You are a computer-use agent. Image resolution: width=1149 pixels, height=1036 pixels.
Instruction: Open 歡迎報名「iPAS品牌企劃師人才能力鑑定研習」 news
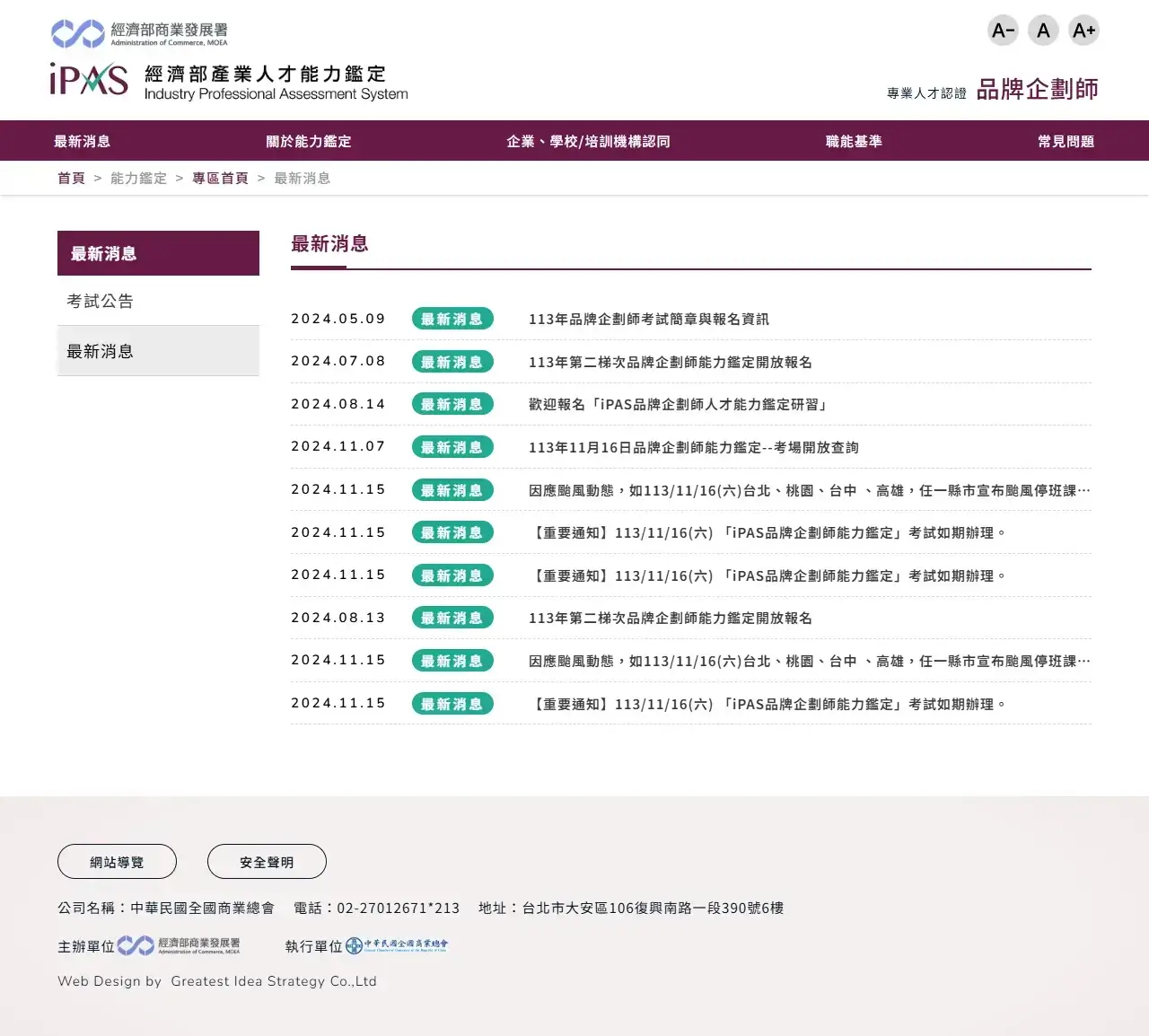pyautogui.click(x=680, y=404)
